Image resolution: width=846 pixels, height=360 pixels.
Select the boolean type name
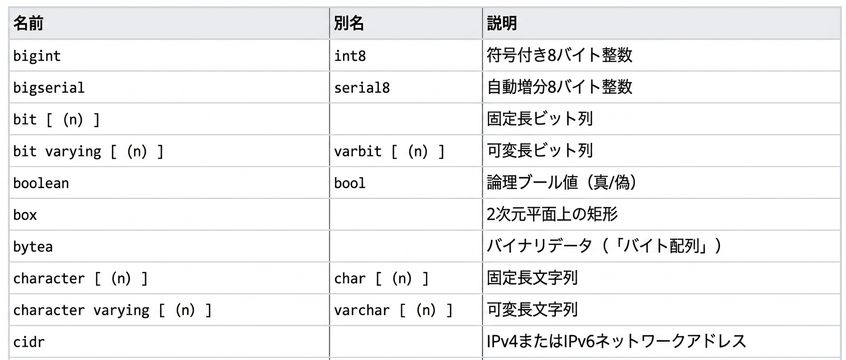[41, 183]
